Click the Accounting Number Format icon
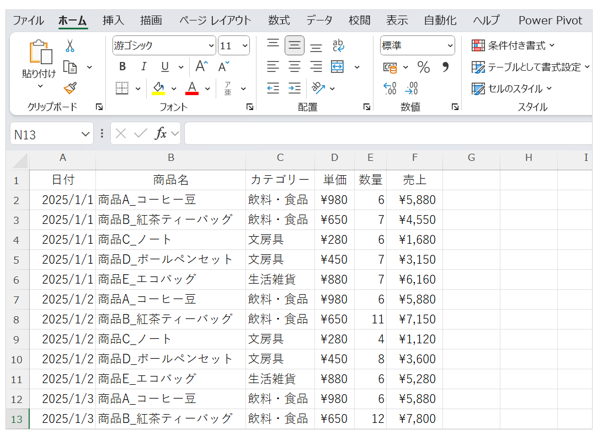This screenshot has width=605, height=436. click(390, 68)
